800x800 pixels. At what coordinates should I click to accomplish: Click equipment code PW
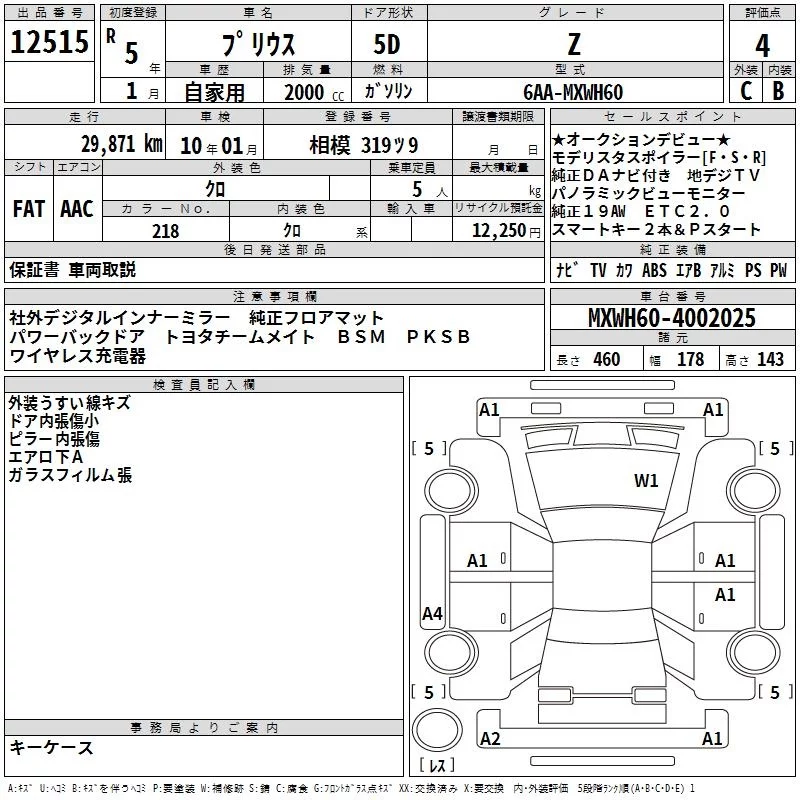779,270
